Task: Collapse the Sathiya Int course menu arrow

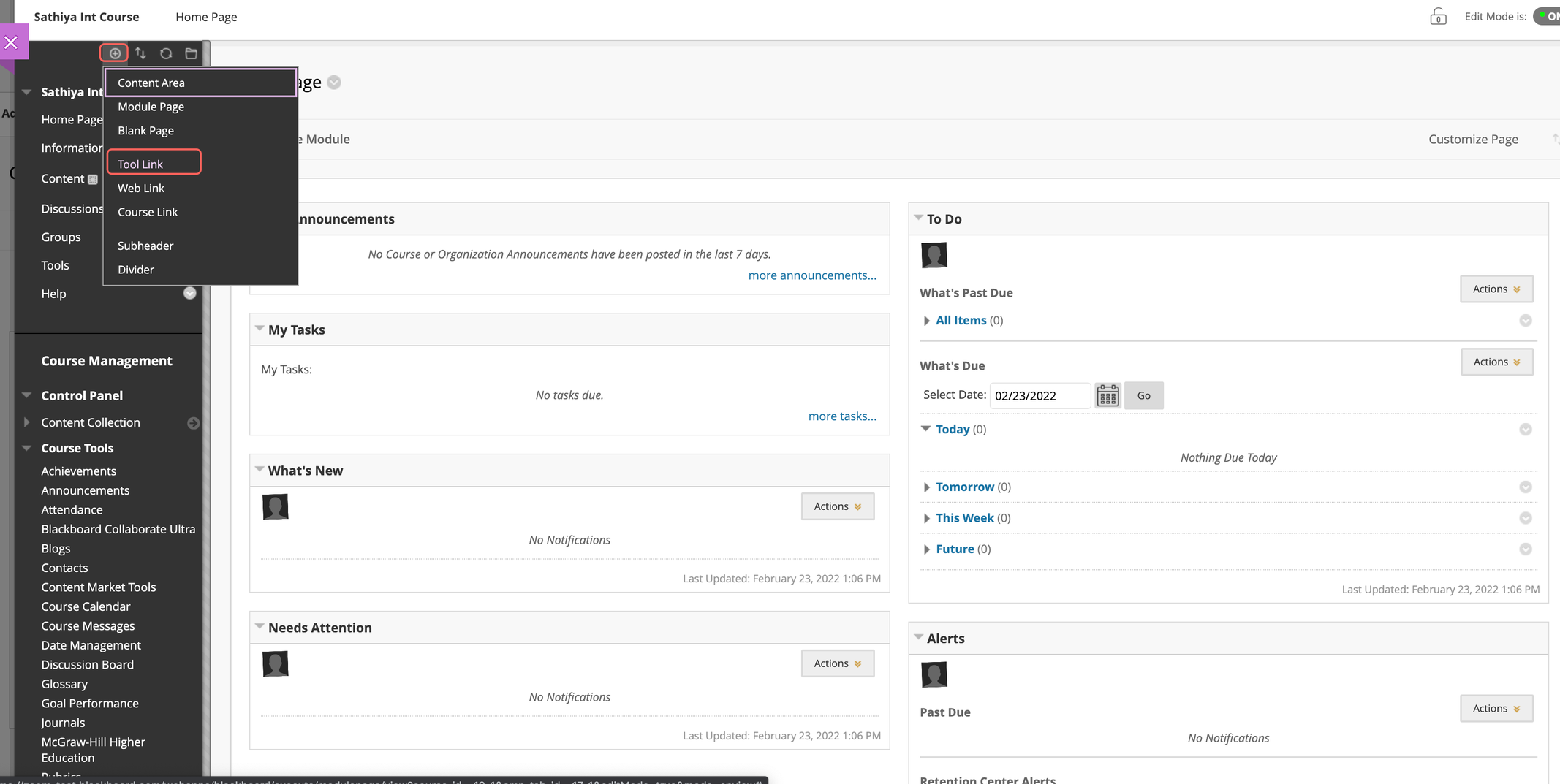Action: tap(27, 92)
